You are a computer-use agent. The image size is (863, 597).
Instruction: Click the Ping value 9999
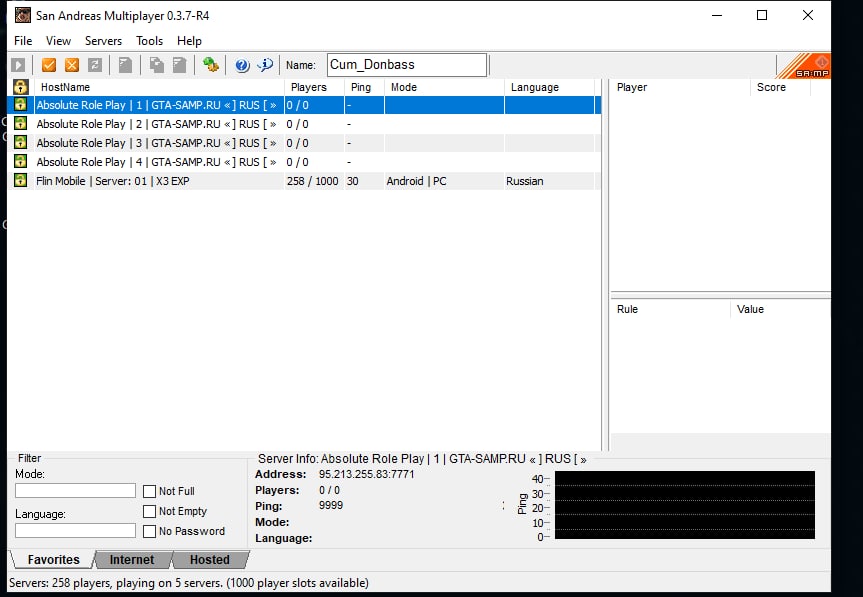pos(331,505)
